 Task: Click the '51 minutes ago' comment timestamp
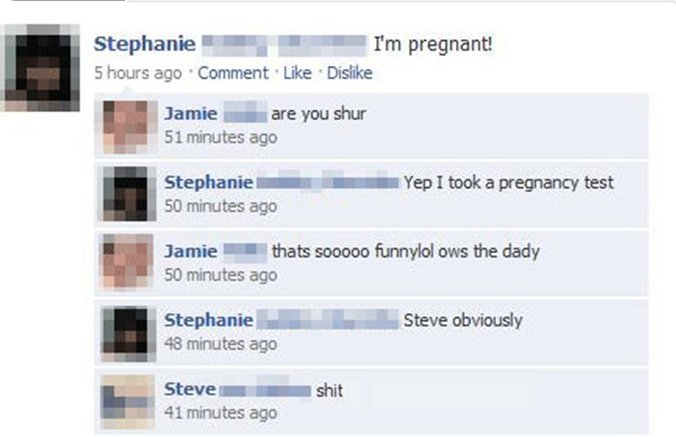pyautogui.click(x=221, y=137)
